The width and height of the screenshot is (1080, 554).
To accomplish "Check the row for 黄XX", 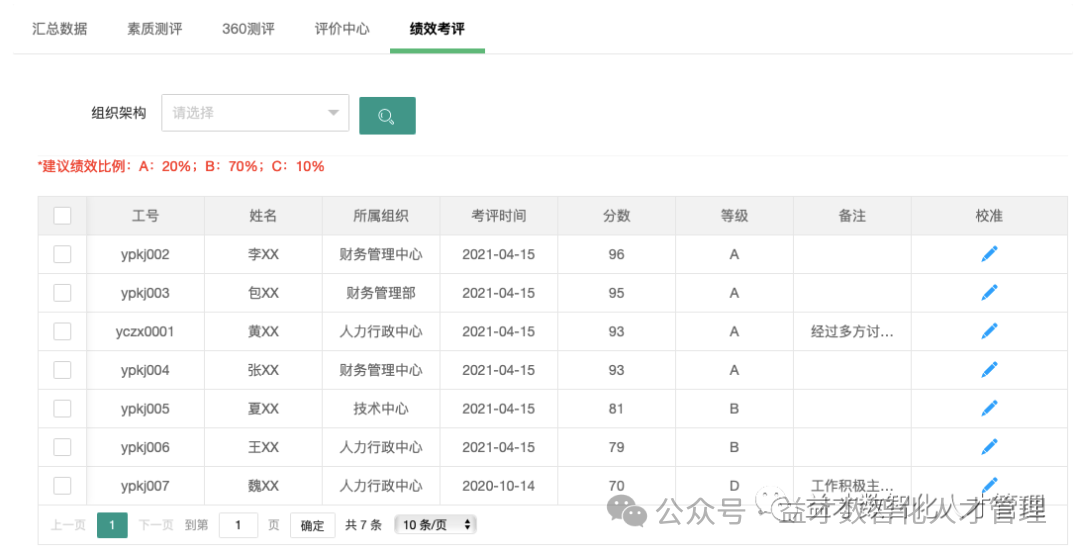I will pos(62,331).
